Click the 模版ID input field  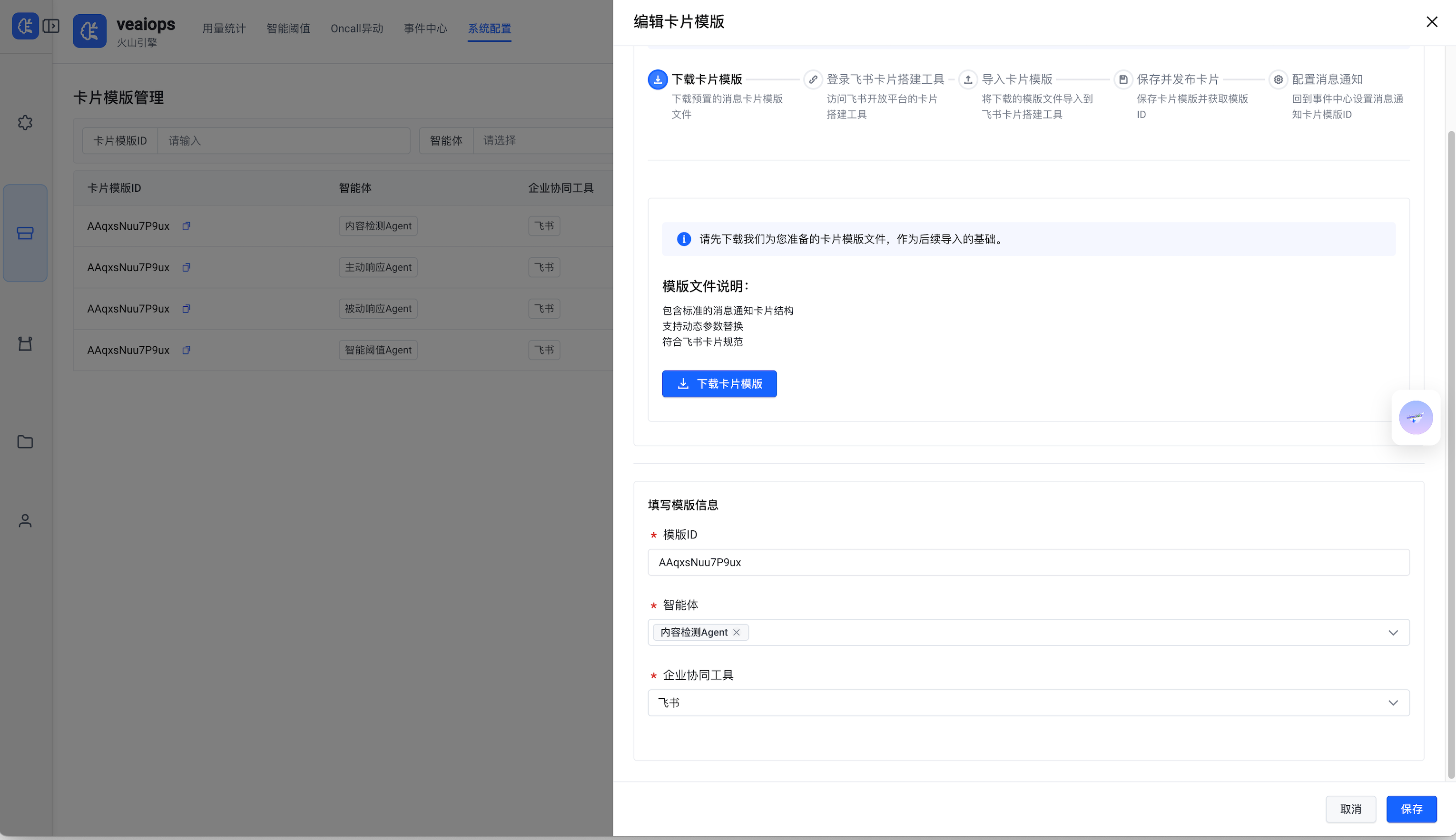1028,562
